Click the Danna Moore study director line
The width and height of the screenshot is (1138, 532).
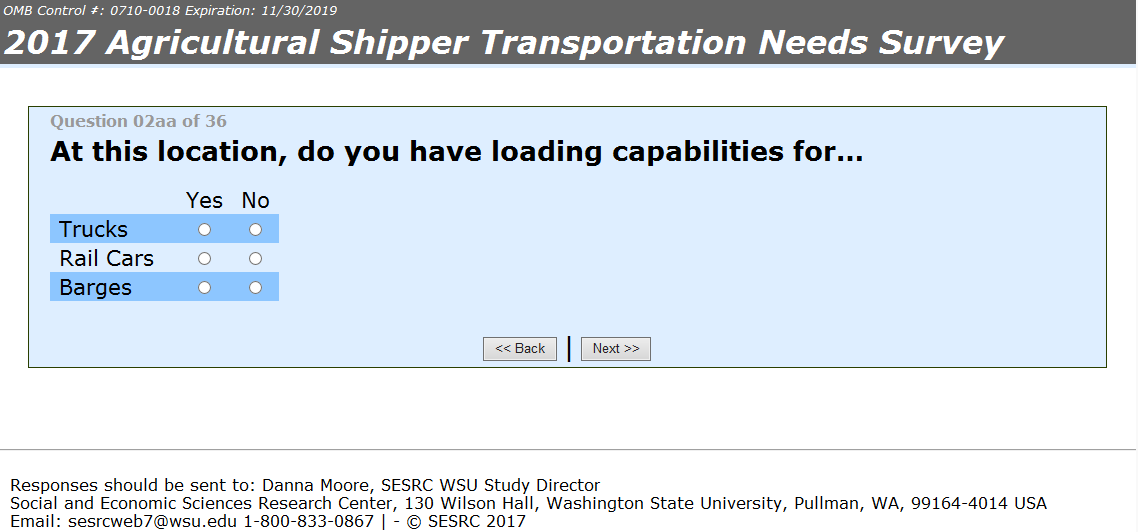click(305, 486)
